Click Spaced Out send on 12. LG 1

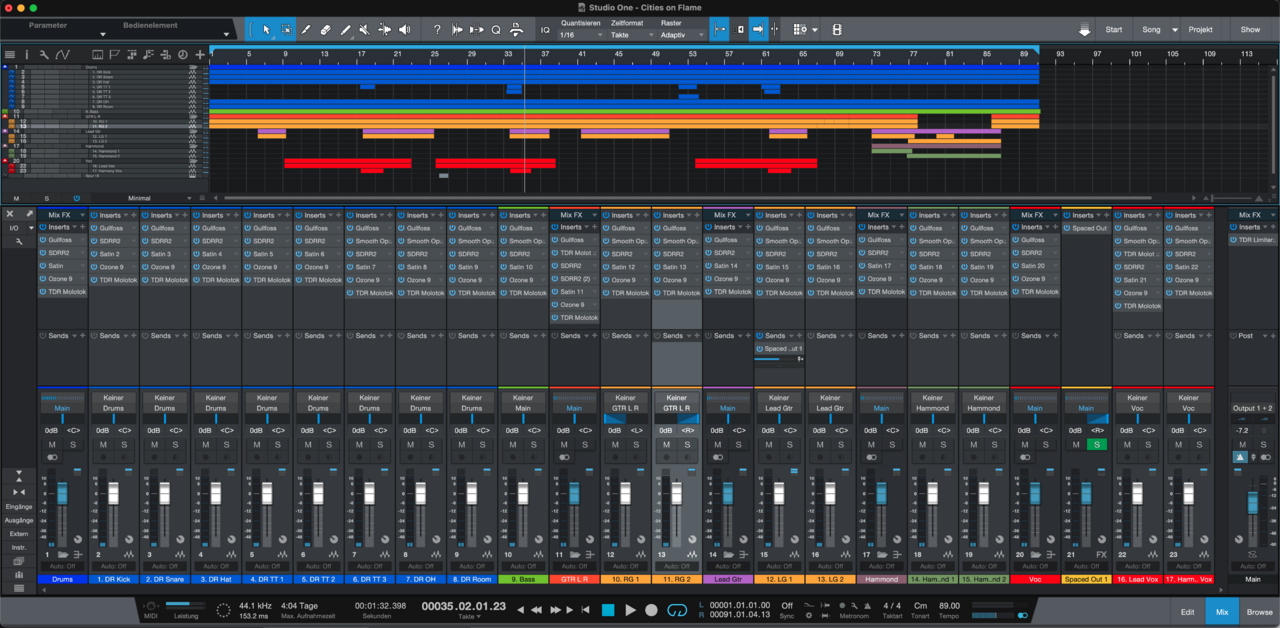click(x=780, y=349)
